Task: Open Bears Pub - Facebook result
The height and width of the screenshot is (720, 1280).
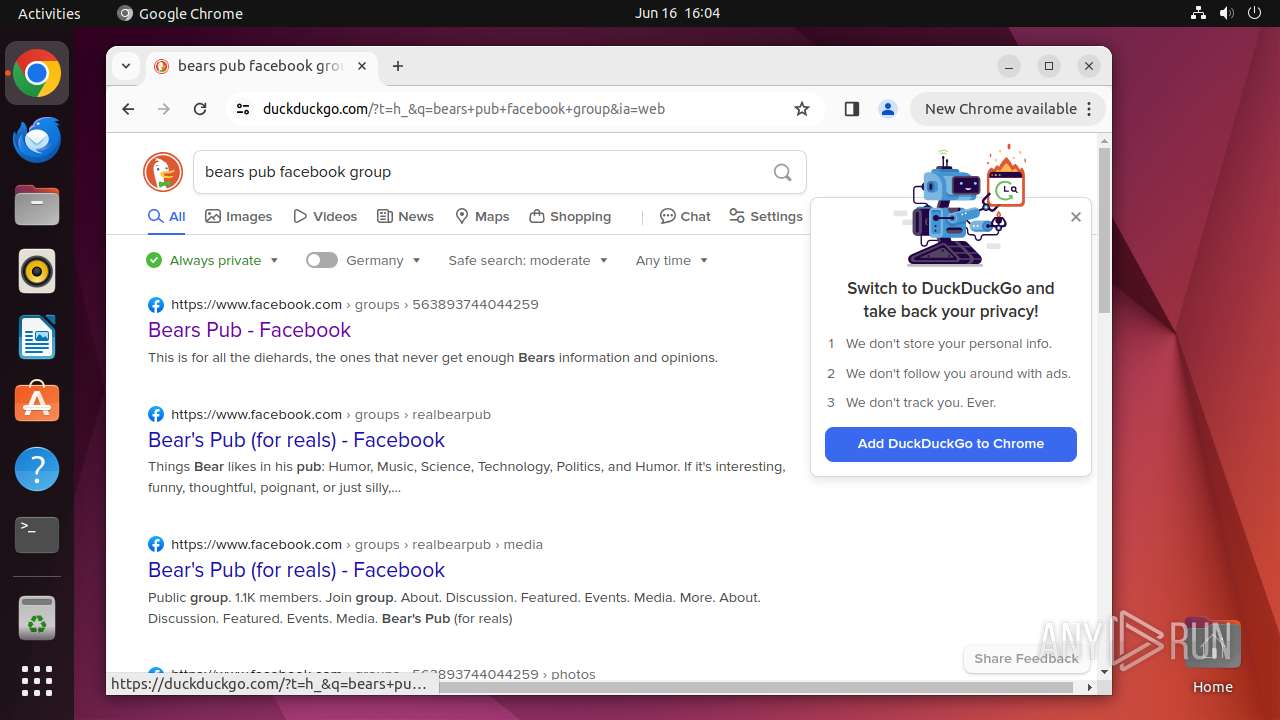Action: tap(249, 330)
